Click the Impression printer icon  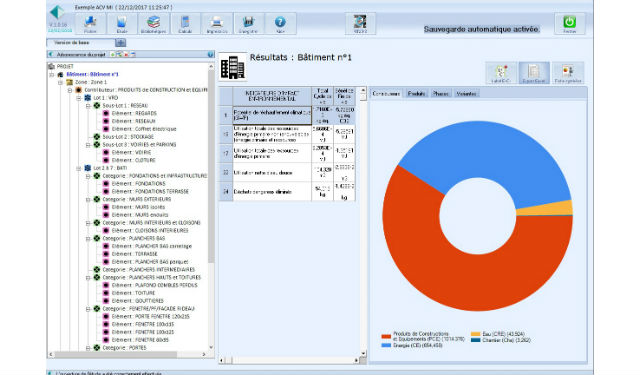click(217, 24)
